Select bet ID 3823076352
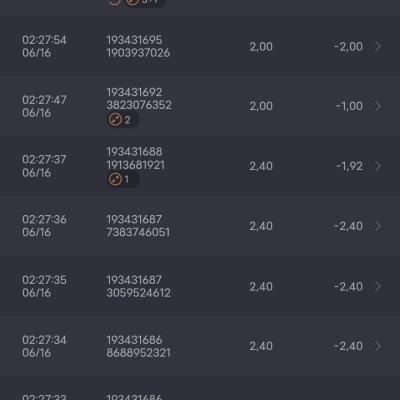The height and width of the screenshot is (400, 400). point(139,105)
